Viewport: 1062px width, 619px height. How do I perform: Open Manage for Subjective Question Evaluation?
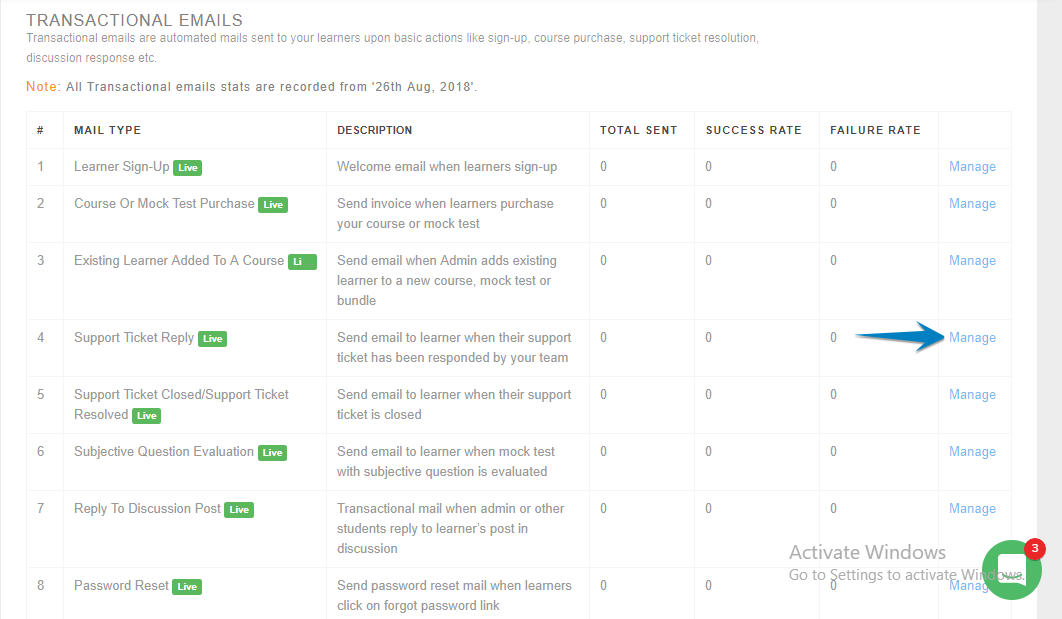[972, 452]
